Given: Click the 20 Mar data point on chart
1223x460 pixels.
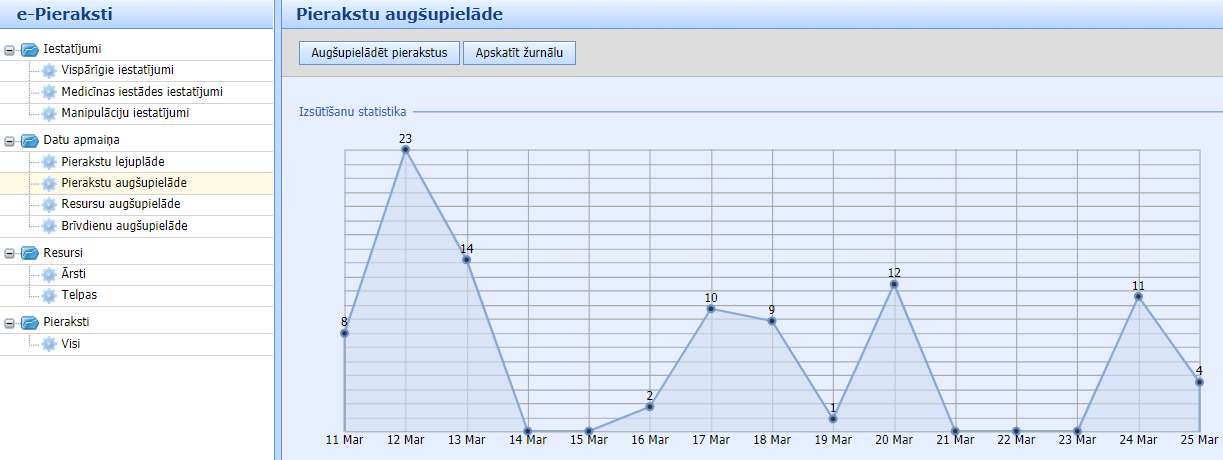Looking at the screenshot, I should pyautogui.click(x=894, y=285).
